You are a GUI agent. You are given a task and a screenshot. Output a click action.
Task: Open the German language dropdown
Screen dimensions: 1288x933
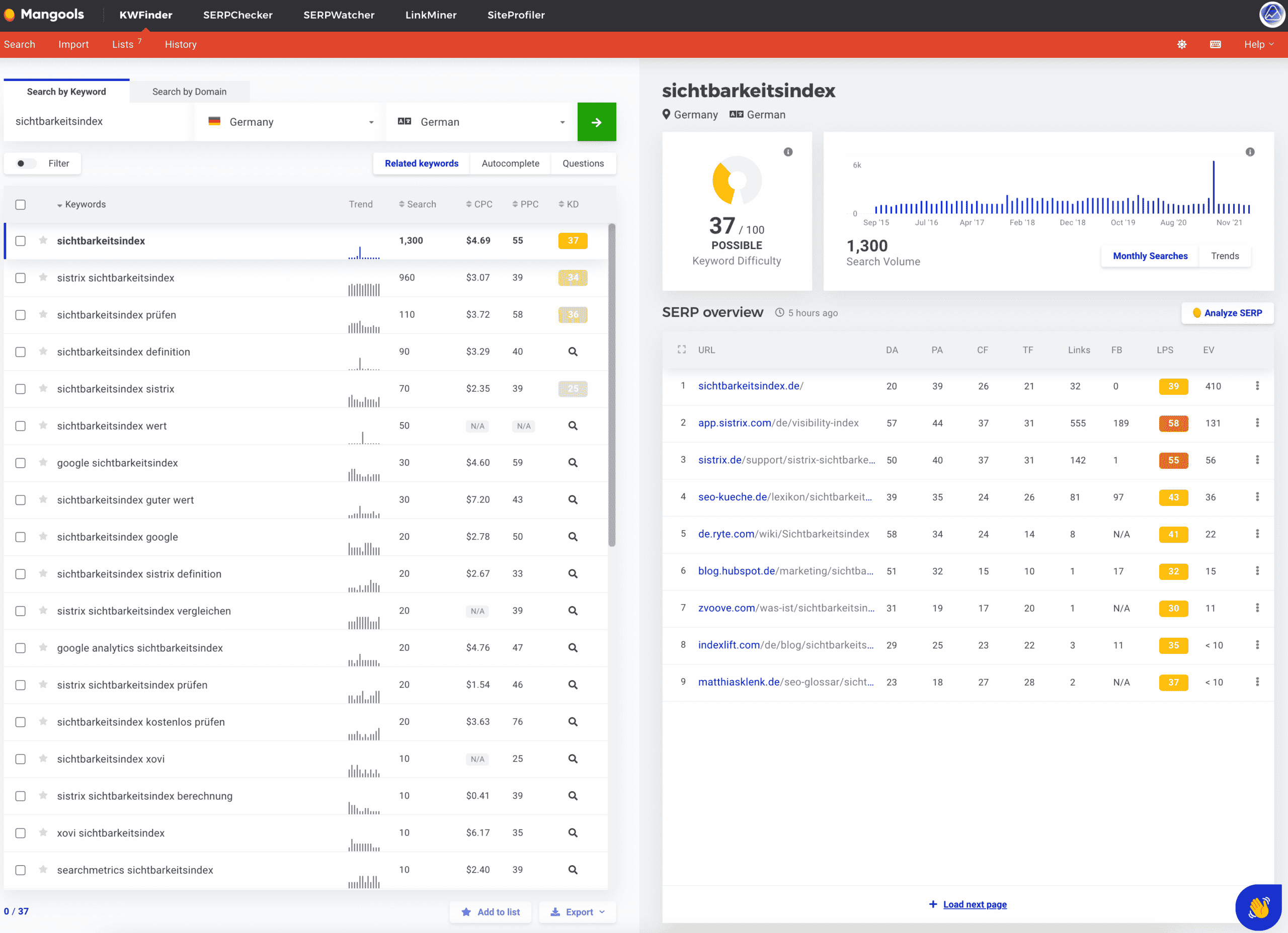[x=481, y=122]
